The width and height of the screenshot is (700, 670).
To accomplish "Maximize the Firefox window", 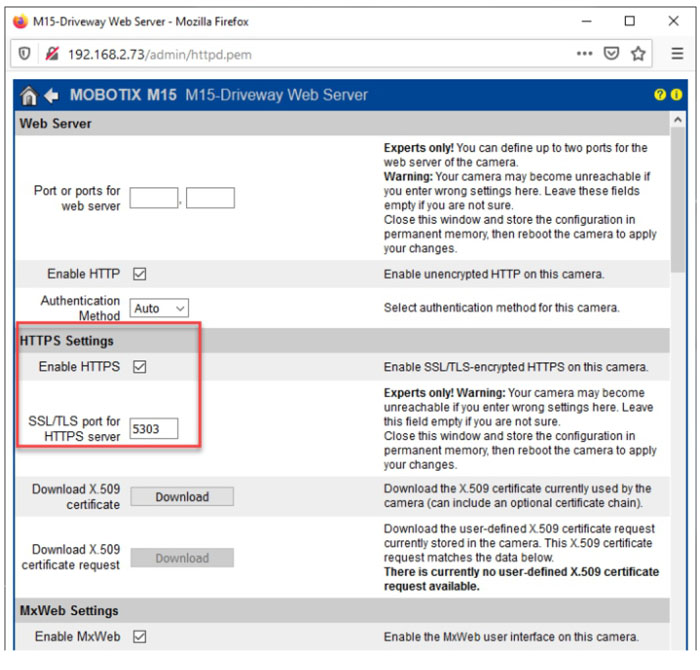I will (629, 21).
